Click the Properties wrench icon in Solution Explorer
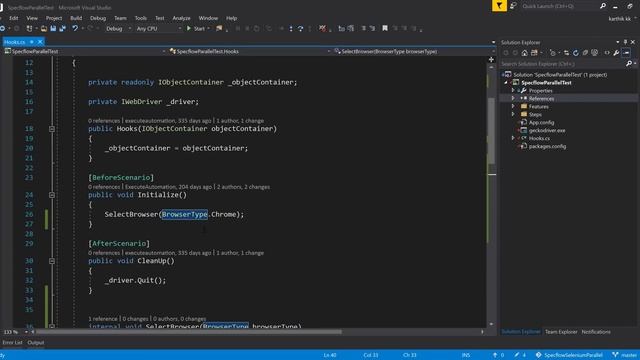This screenshot has height=360, width=640. point(616,53)
